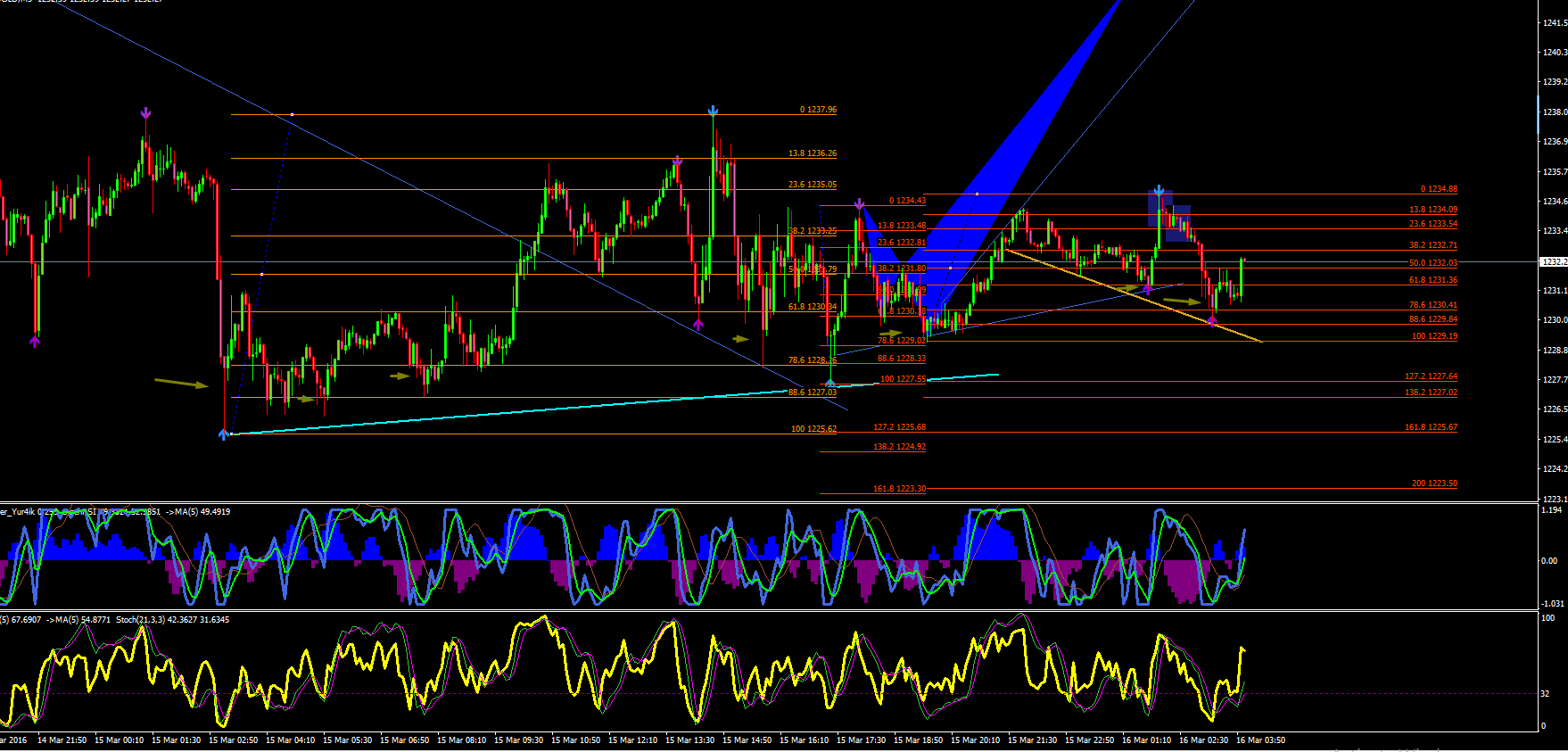This screenshot has width=1568, height=752.
Task: Click the '0 1237.96' Fibonacci label
Action: (818, 110)
